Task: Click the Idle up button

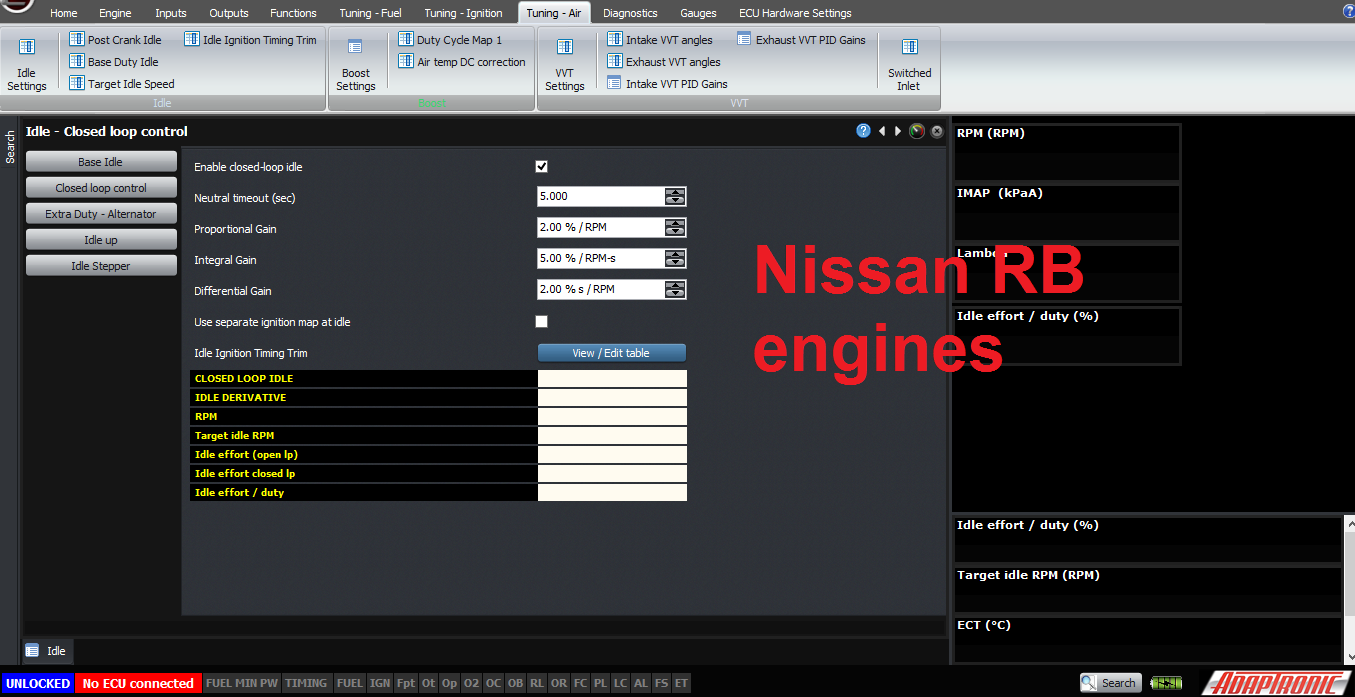Action: pos(101,240)
